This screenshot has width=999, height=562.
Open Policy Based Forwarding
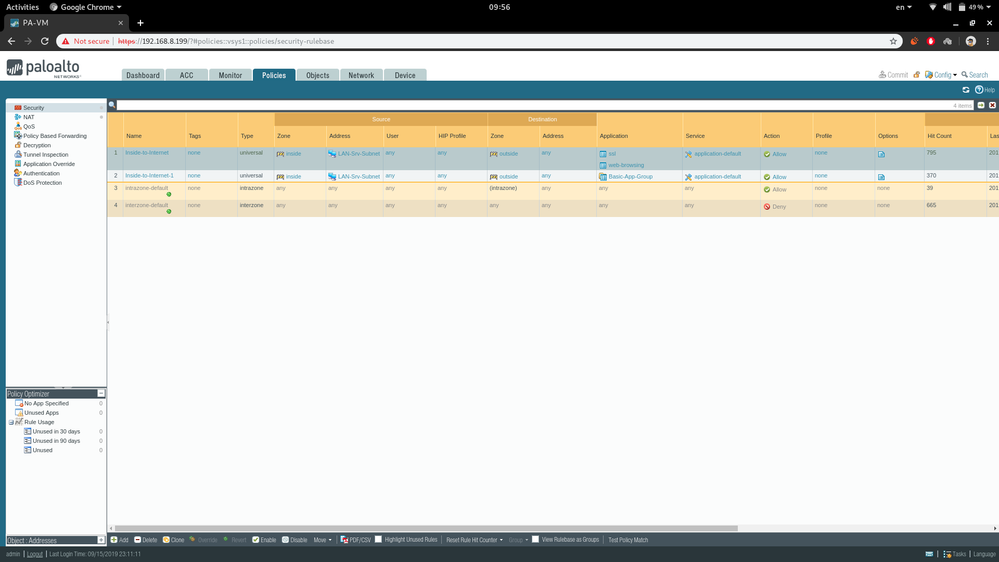coord(54,136)
